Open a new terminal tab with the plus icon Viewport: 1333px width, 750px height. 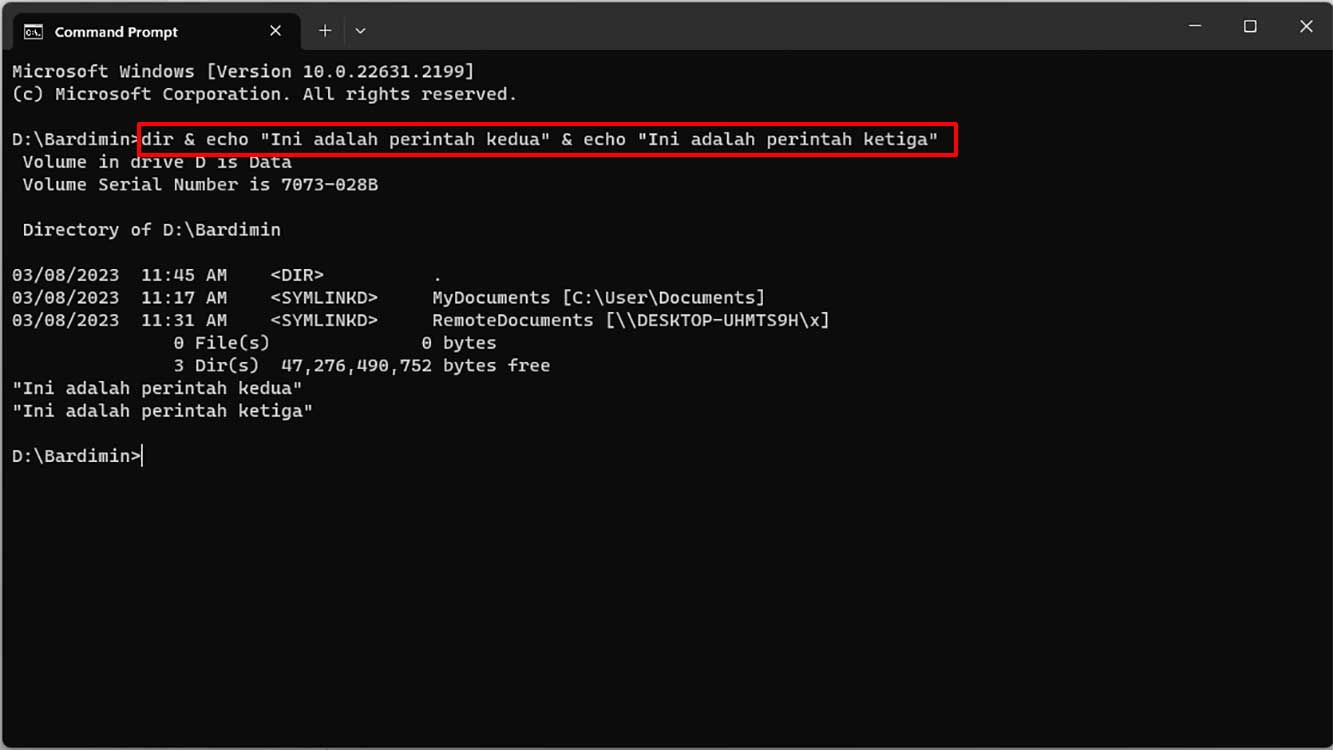tap(324, 31)
